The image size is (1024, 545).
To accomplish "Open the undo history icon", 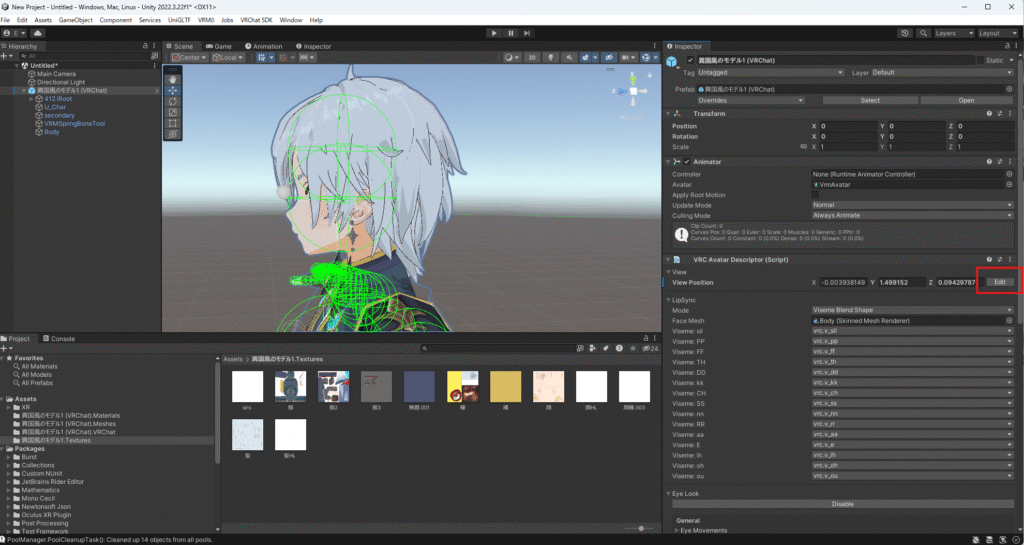I will pyautogui.click(x=904, y=33).
